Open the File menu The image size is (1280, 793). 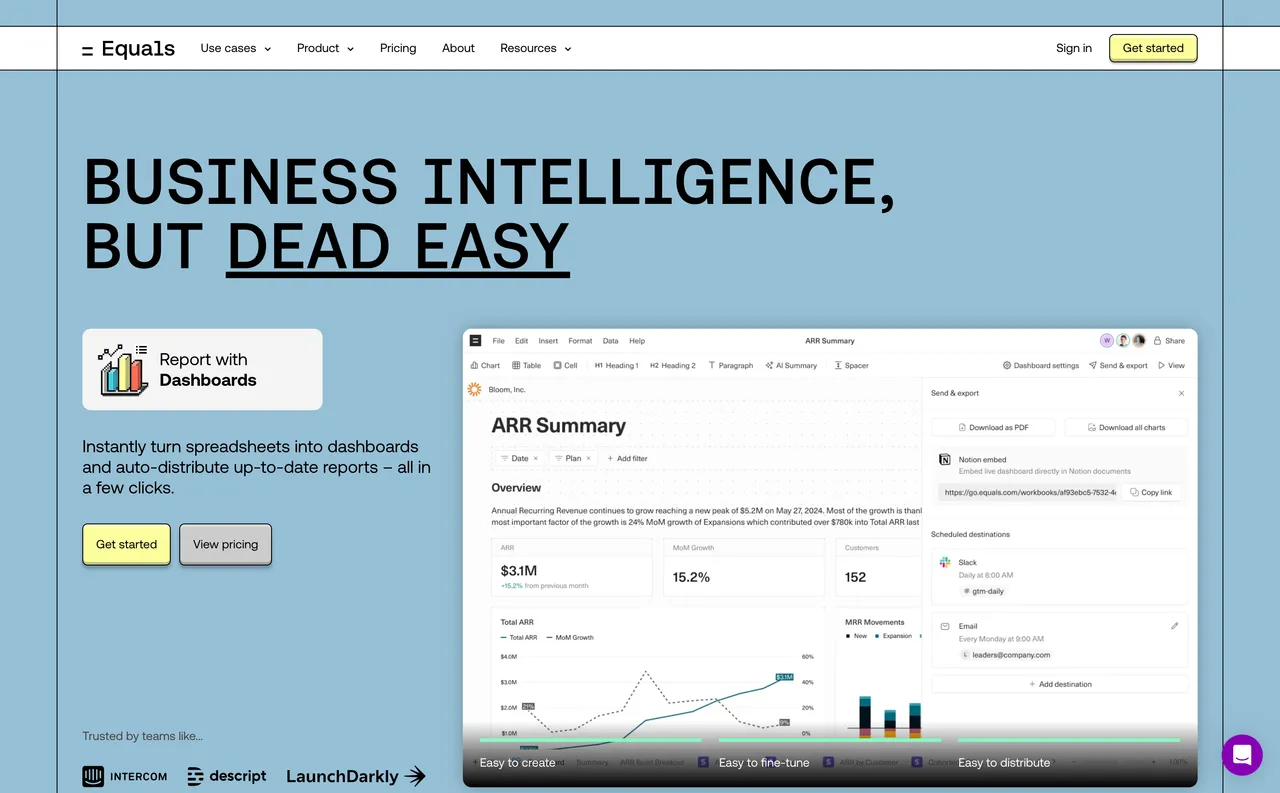coord(498,340)
